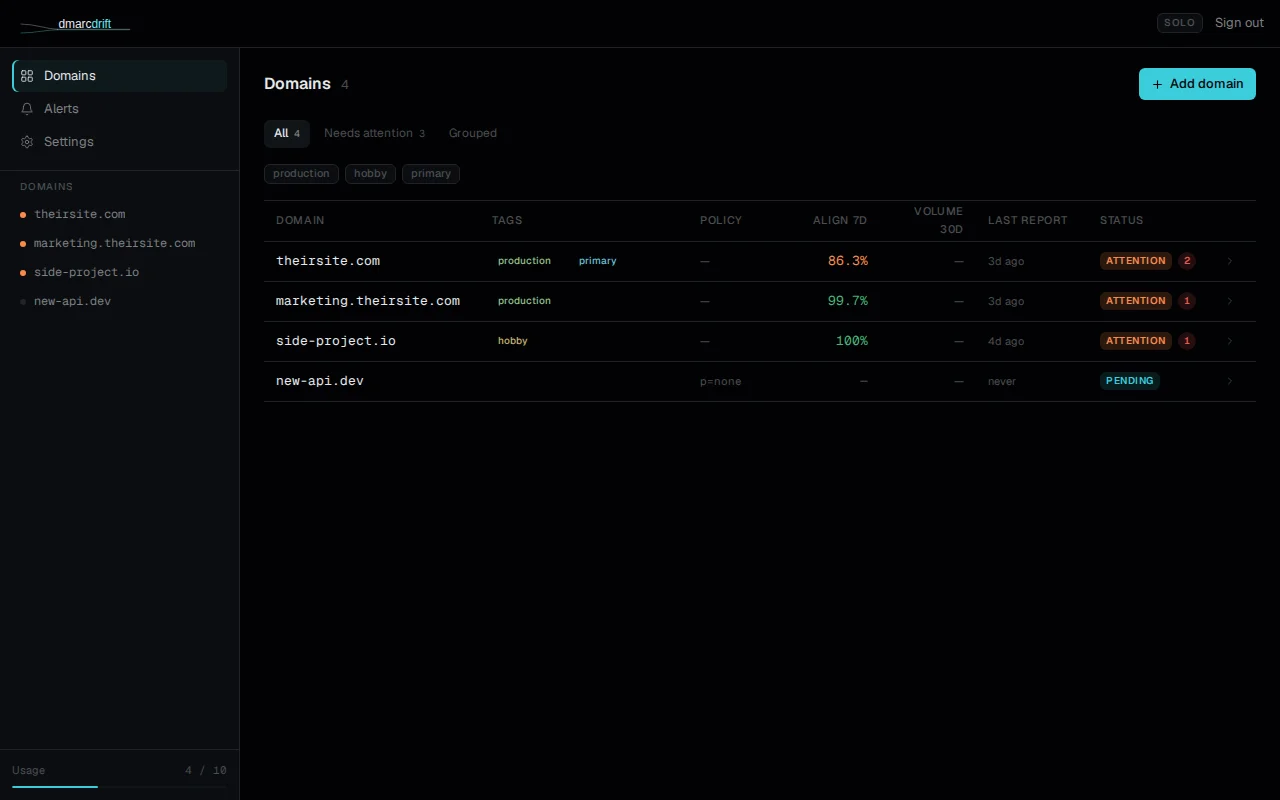
Task: Filter by the primary tag chip
Action: click(431, 174)
